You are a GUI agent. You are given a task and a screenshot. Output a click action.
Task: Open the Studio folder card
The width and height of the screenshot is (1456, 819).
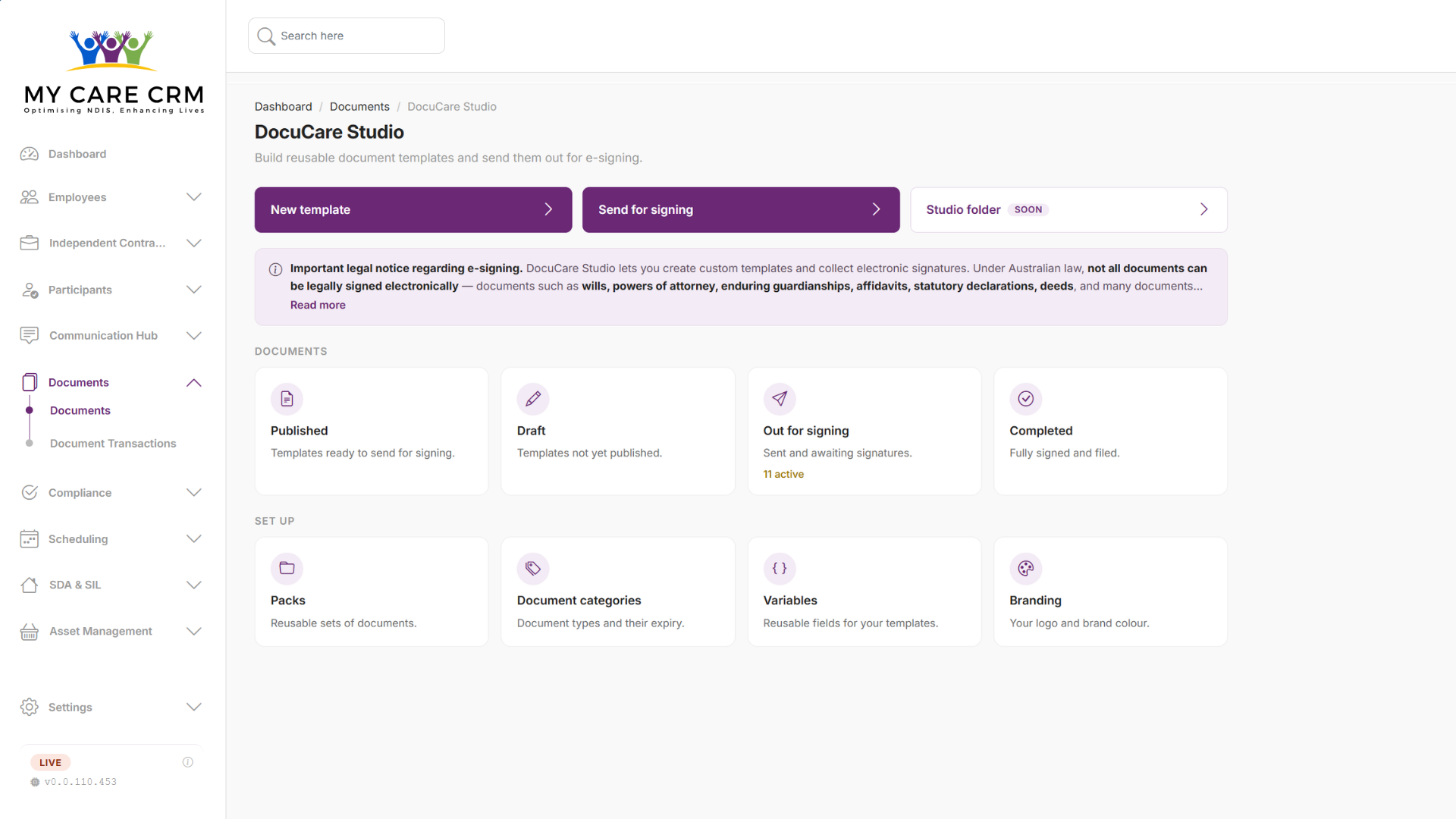tap(1068, 209)
